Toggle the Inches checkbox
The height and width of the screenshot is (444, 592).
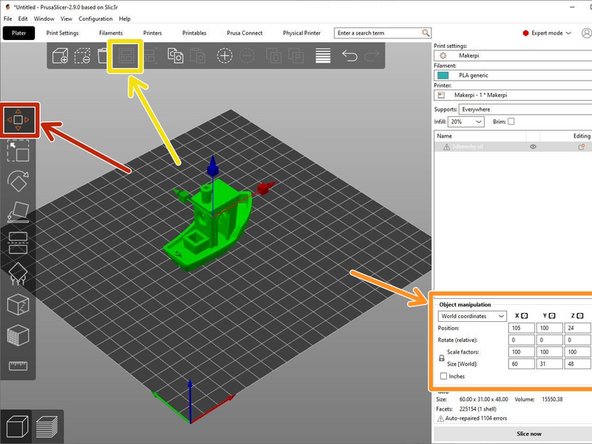click(x=444, y=376)
